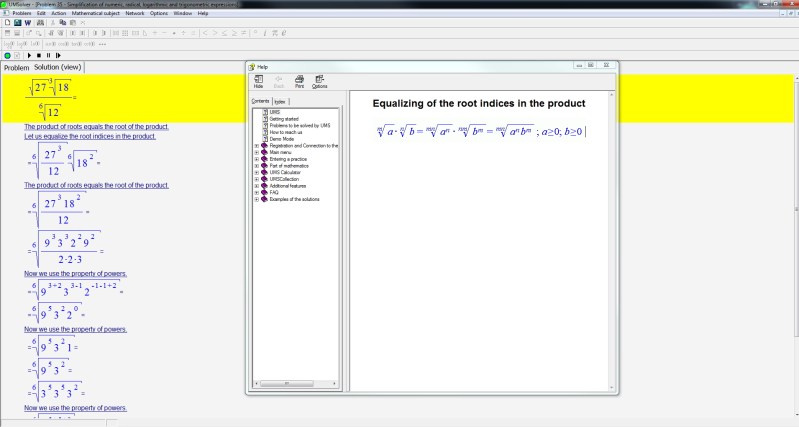Open the Edit menu
Viewport: 799px width, 427px height.
click(41, 13)
